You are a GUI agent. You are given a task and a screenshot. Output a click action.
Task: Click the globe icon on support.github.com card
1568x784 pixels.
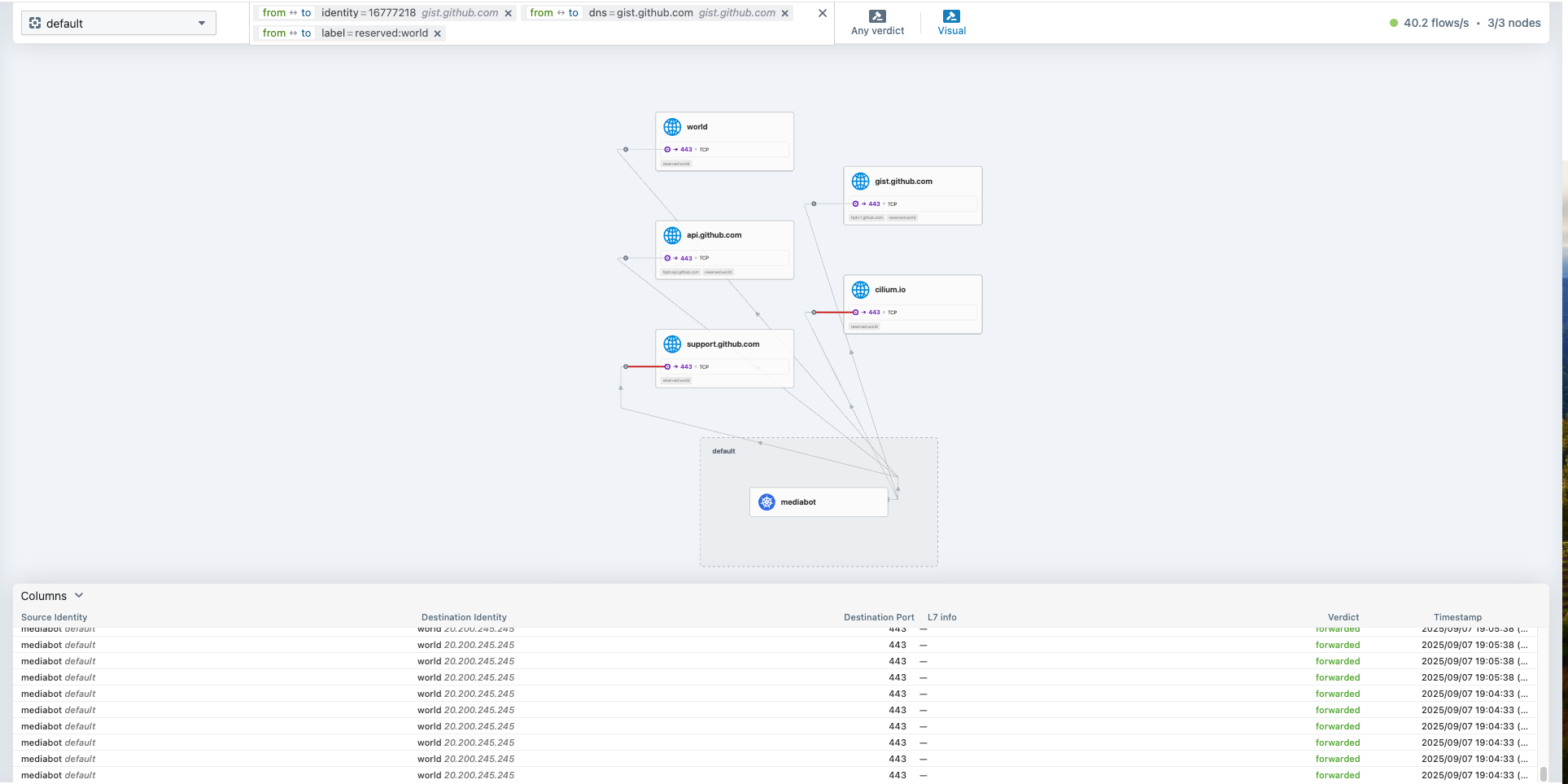672,344
